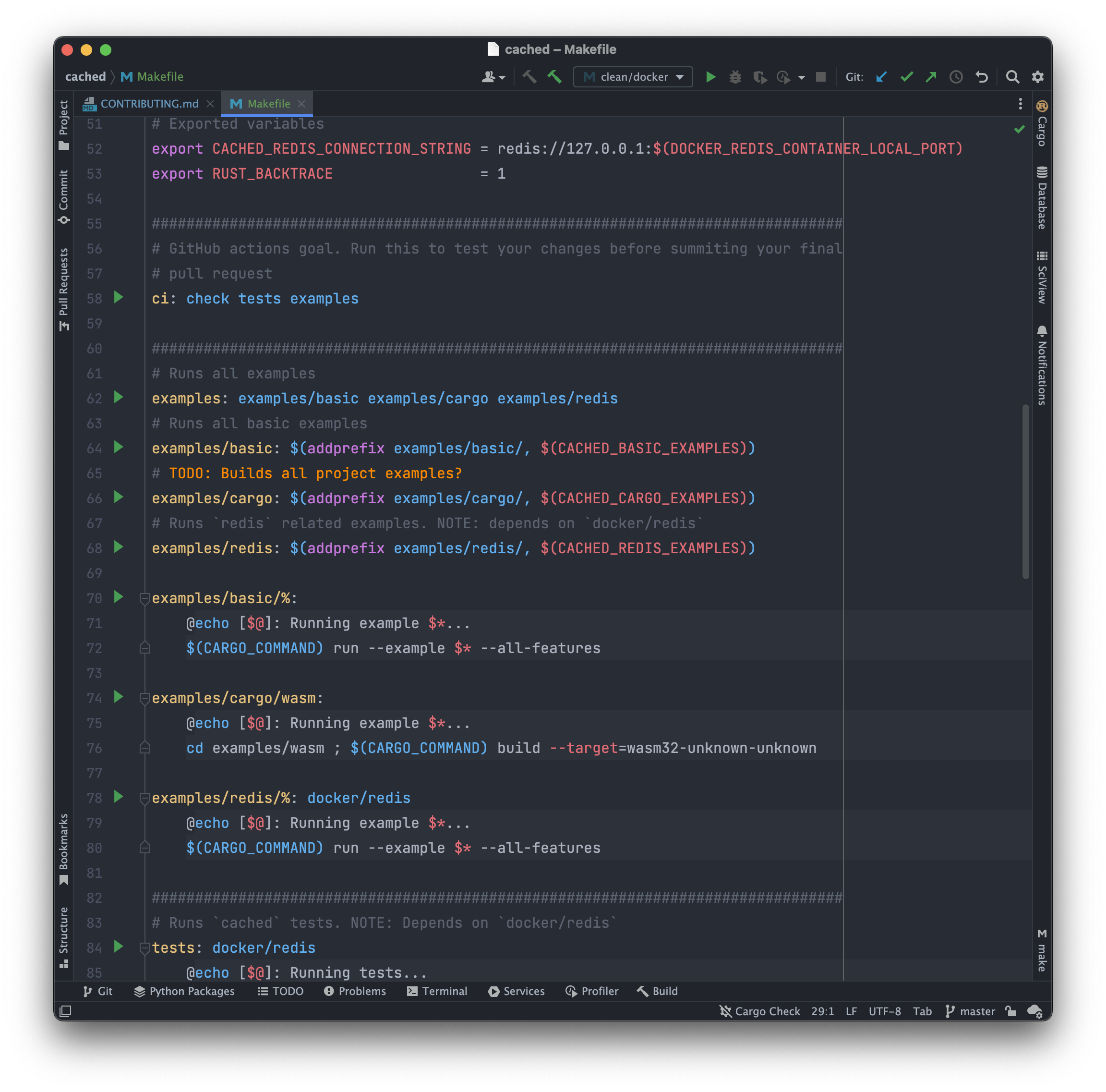Run the clean/docker configuration

point(710,76)
